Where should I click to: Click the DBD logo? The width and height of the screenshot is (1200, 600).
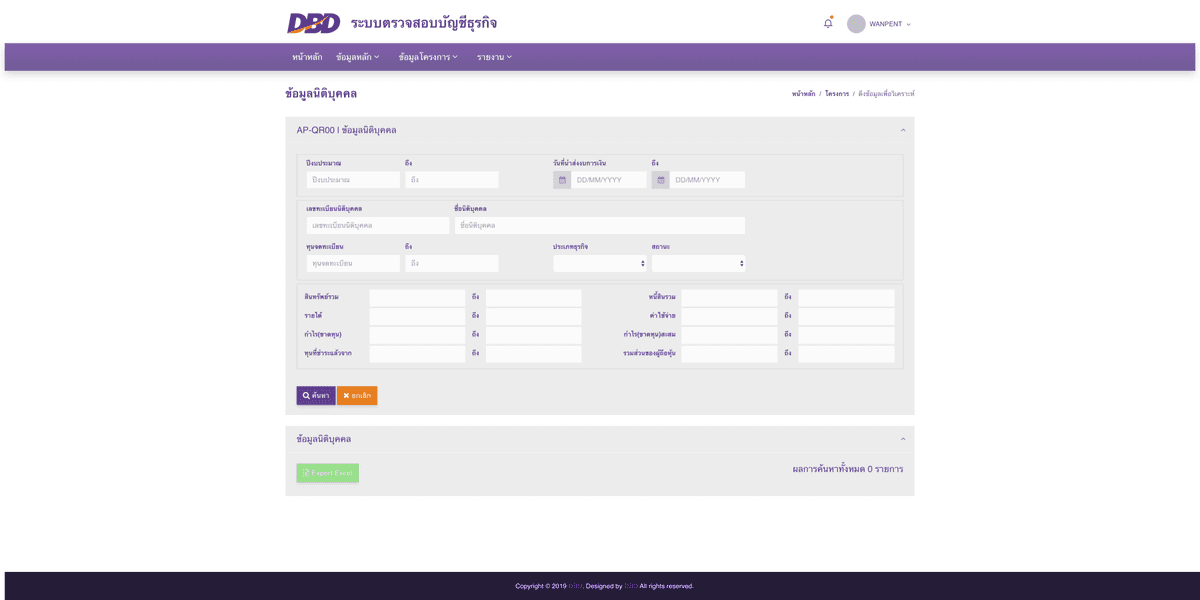pyautogui.click(x=313, y=23)
